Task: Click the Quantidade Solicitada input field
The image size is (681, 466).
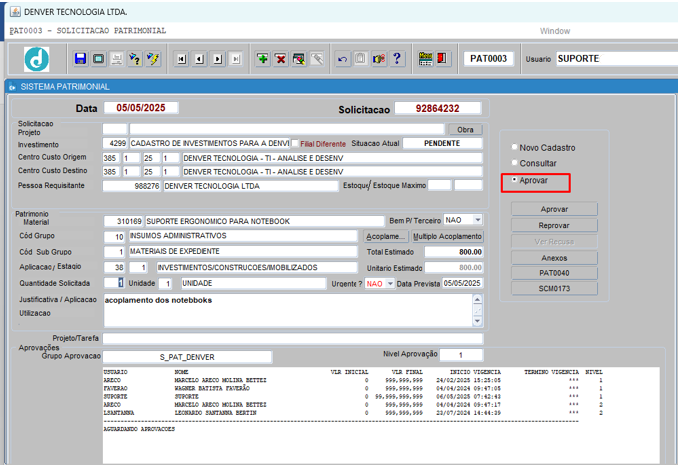Action: 114,283
